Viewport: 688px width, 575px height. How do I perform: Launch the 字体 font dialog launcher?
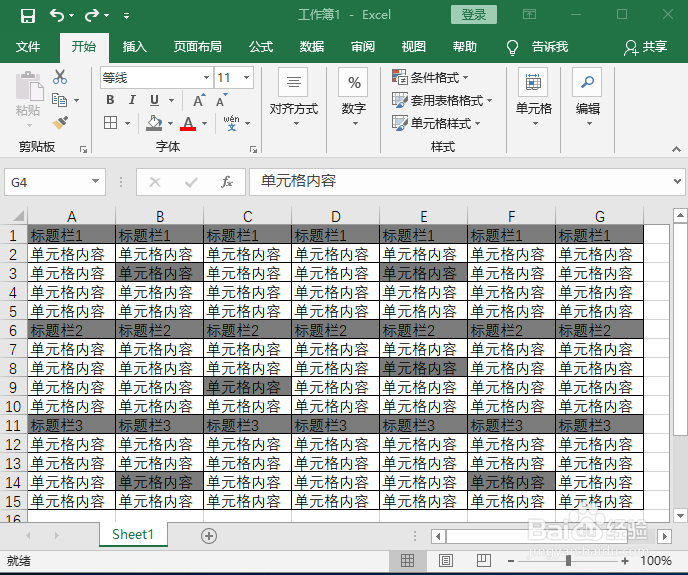click(253, 150)
